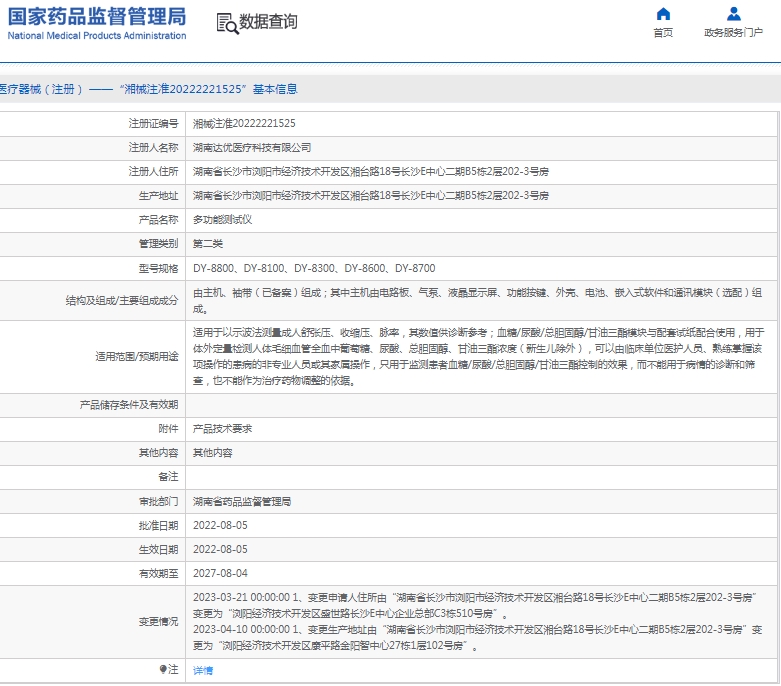Click model list DY-8800、DY-8100 value
This screenshot has height=686, width=781.
pyautogui.click(x=314, y=268)
